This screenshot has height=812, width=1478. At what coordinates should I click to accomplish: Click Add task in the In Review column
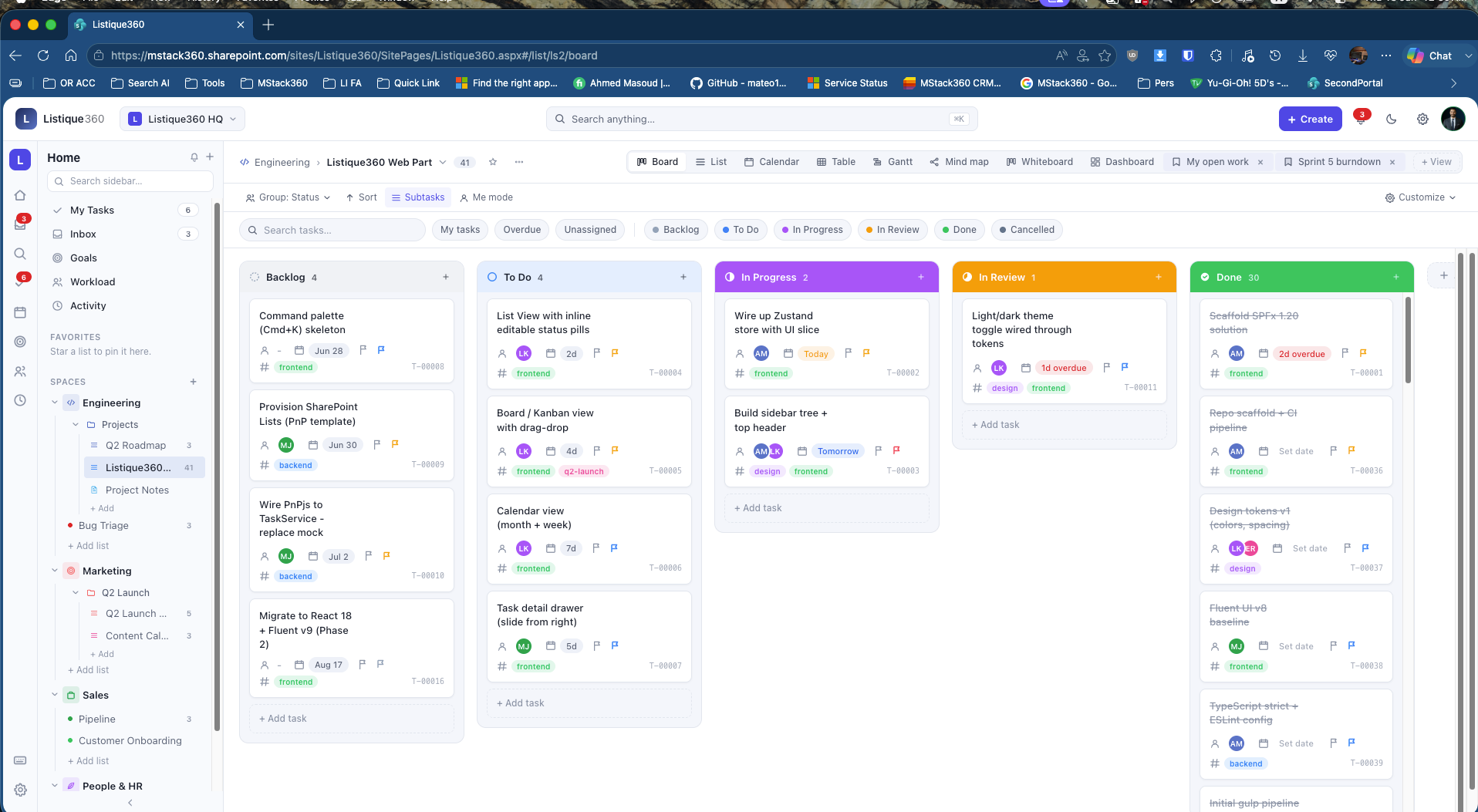pyautogui.click(x=1065, y=425)
